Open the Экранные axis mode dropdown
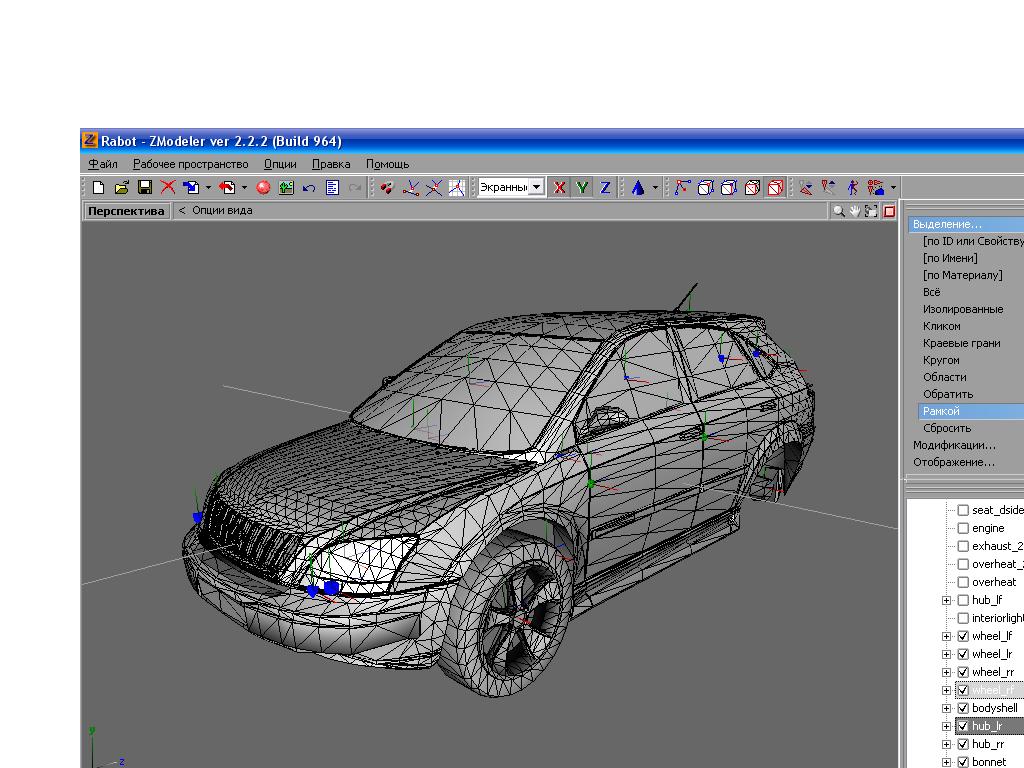This screenshot has height=768, width=1024. [536, 187]
